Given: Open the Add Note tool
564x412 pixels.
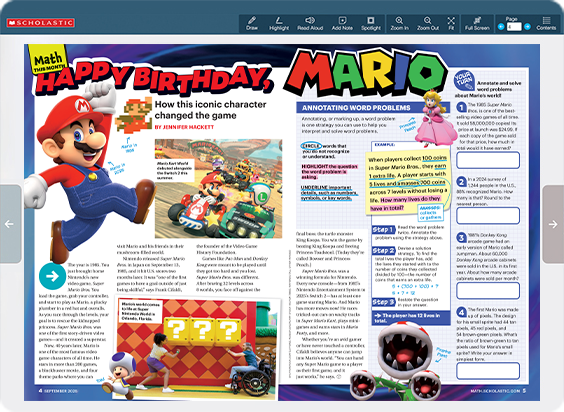Looking at the screenshot, I should tap(342, 24).
